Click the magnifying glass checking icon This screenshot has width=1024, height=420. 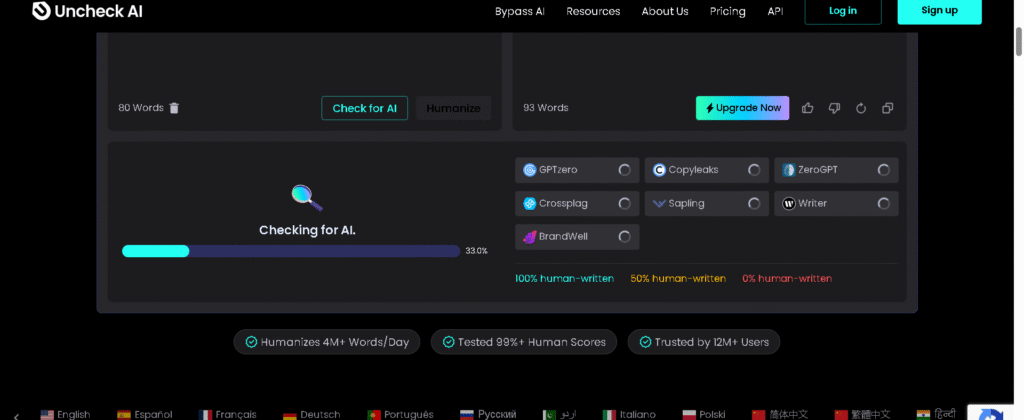point(307,198)
